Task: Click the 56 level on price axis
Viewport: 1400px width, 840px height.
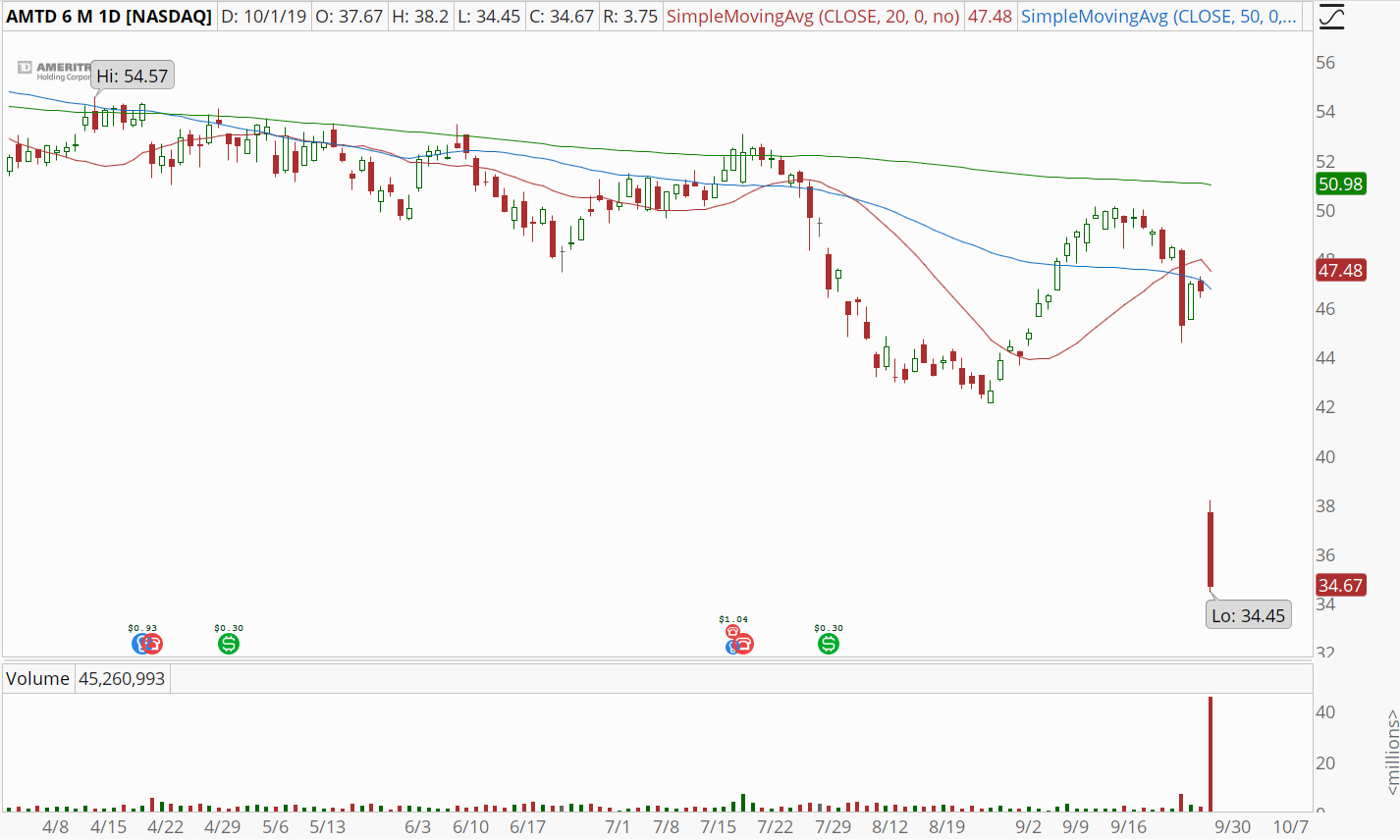Action: [x=1325, y=63]
